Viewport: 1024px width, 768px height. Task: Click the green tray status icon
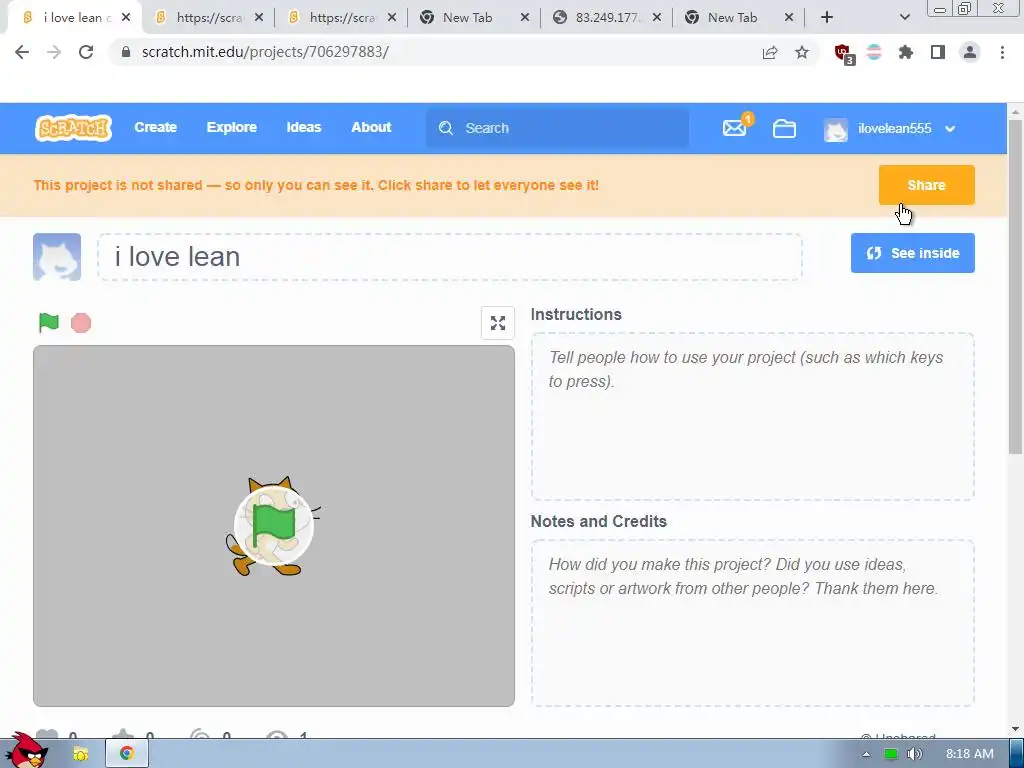pyautogui.click(x=891, y=754)
